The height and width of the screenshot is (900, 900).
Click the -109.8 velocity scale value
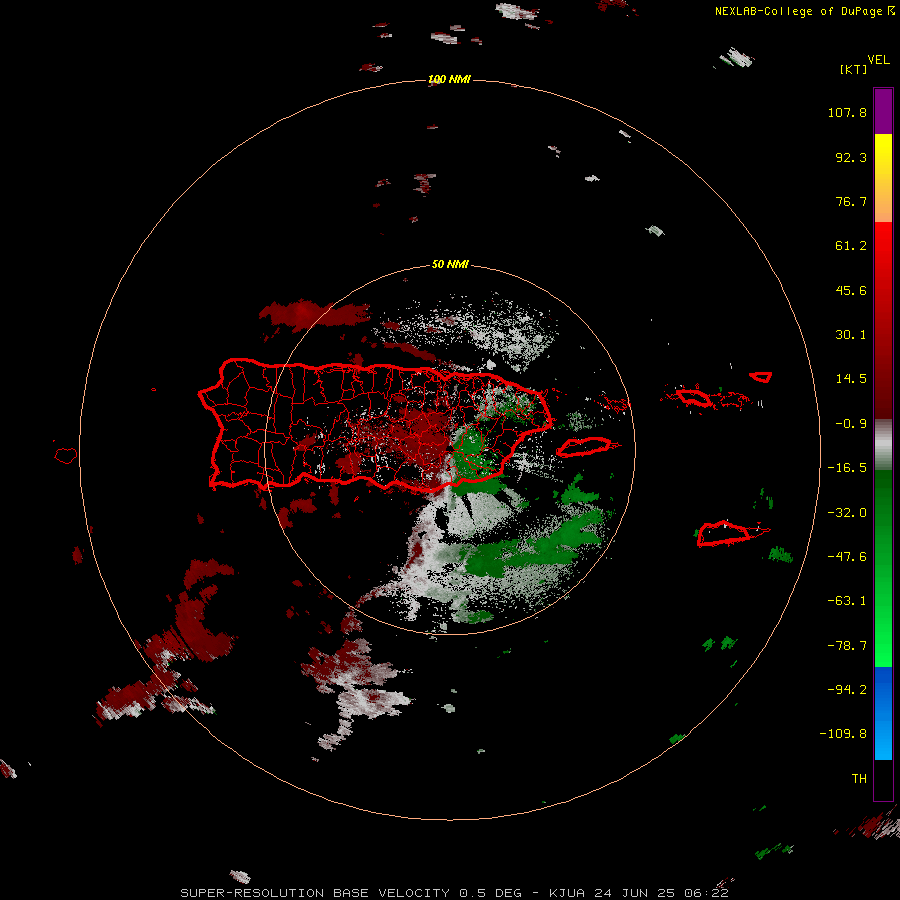(843, 734)
